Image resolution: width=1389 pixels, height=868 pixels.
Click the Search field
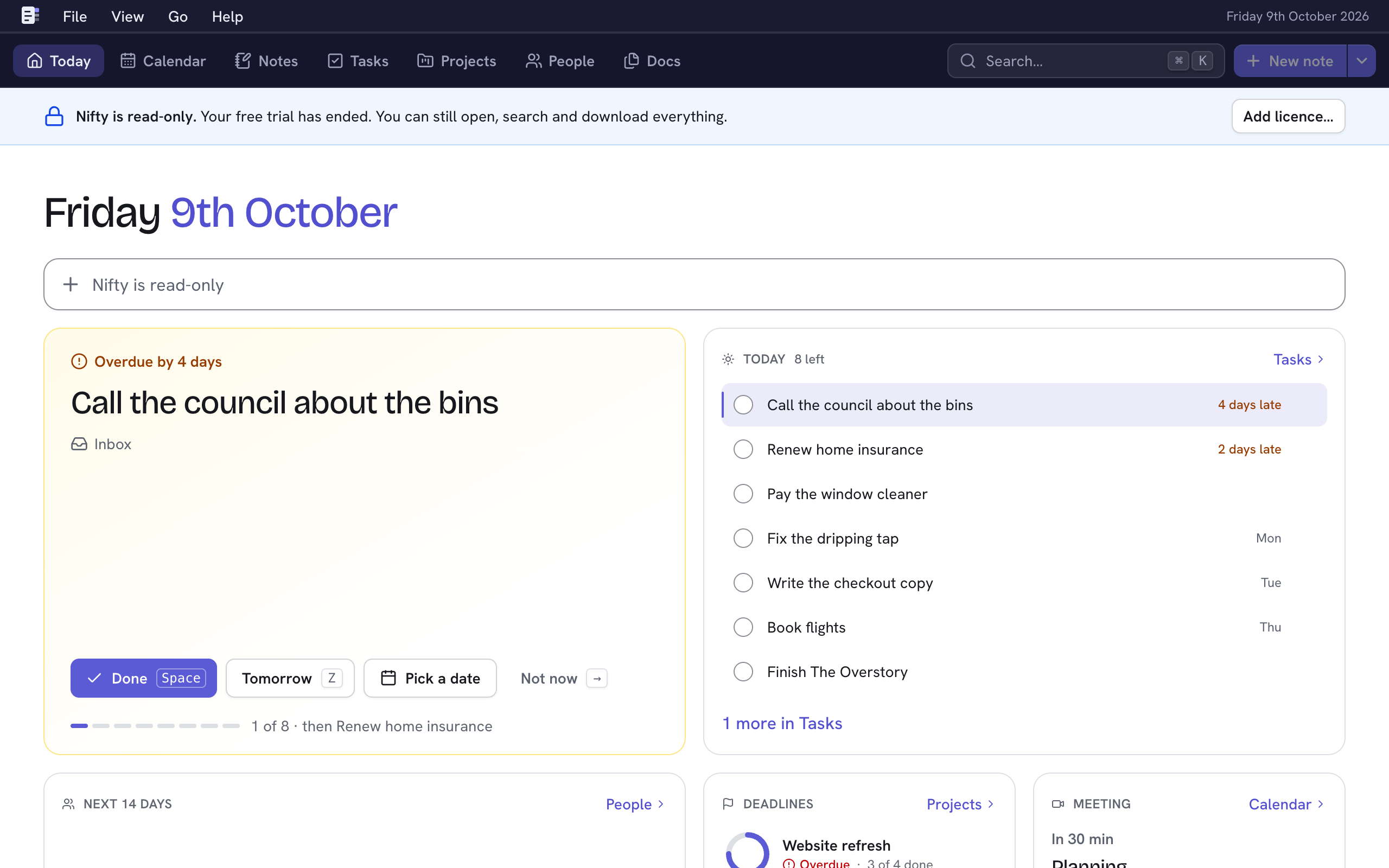pyautogui.click(x=1085, y=61)
